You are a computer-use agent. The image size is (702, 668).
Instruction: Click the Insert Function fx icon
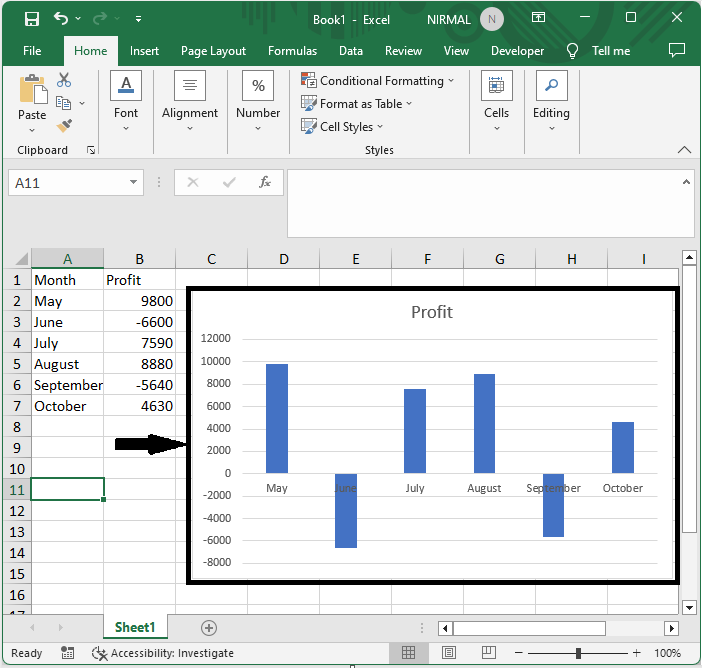pos(265,183)
